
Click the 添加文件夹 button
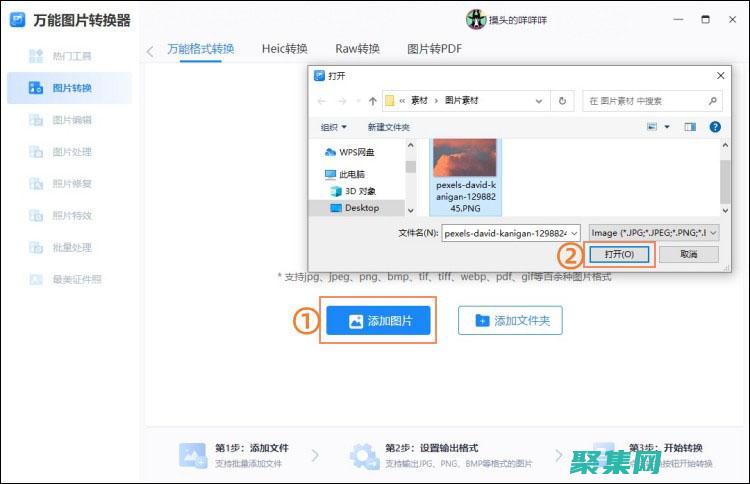510,320
